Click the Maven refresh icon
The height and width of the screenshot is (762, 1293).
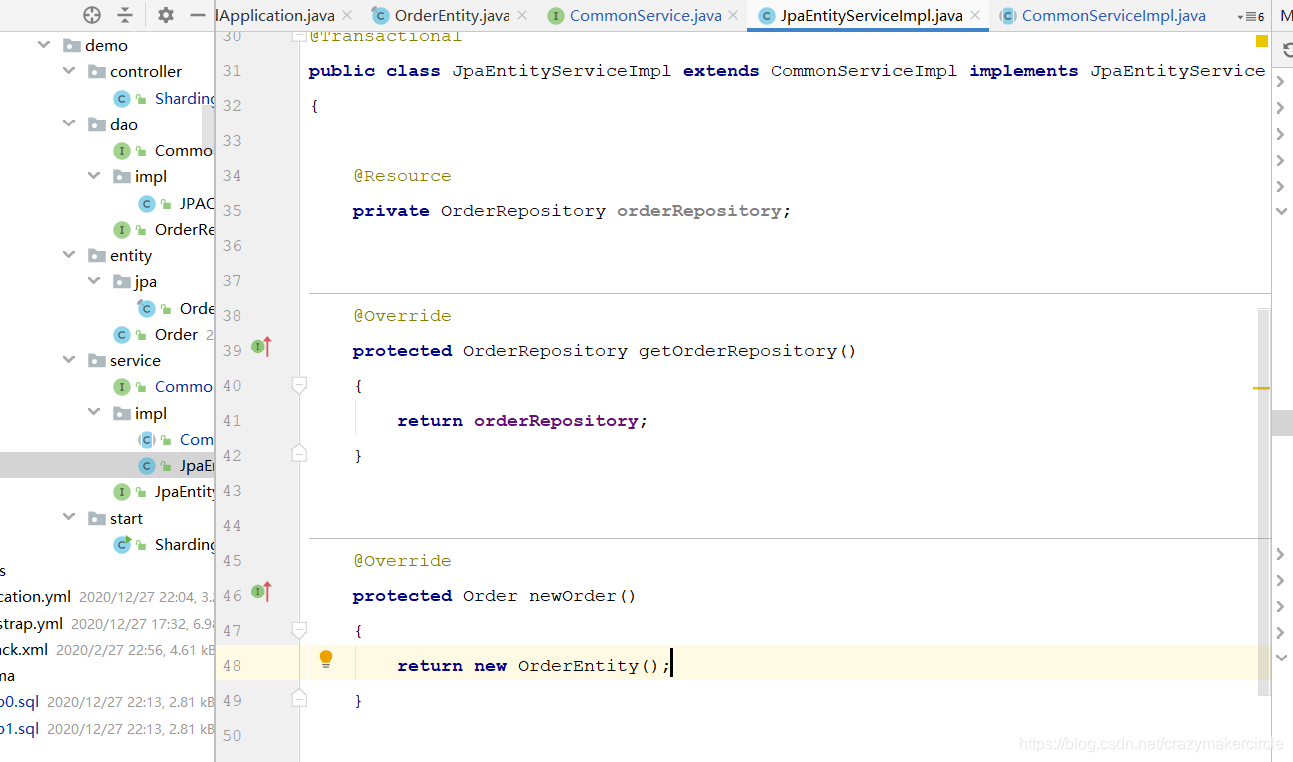tap(1288, 50)
